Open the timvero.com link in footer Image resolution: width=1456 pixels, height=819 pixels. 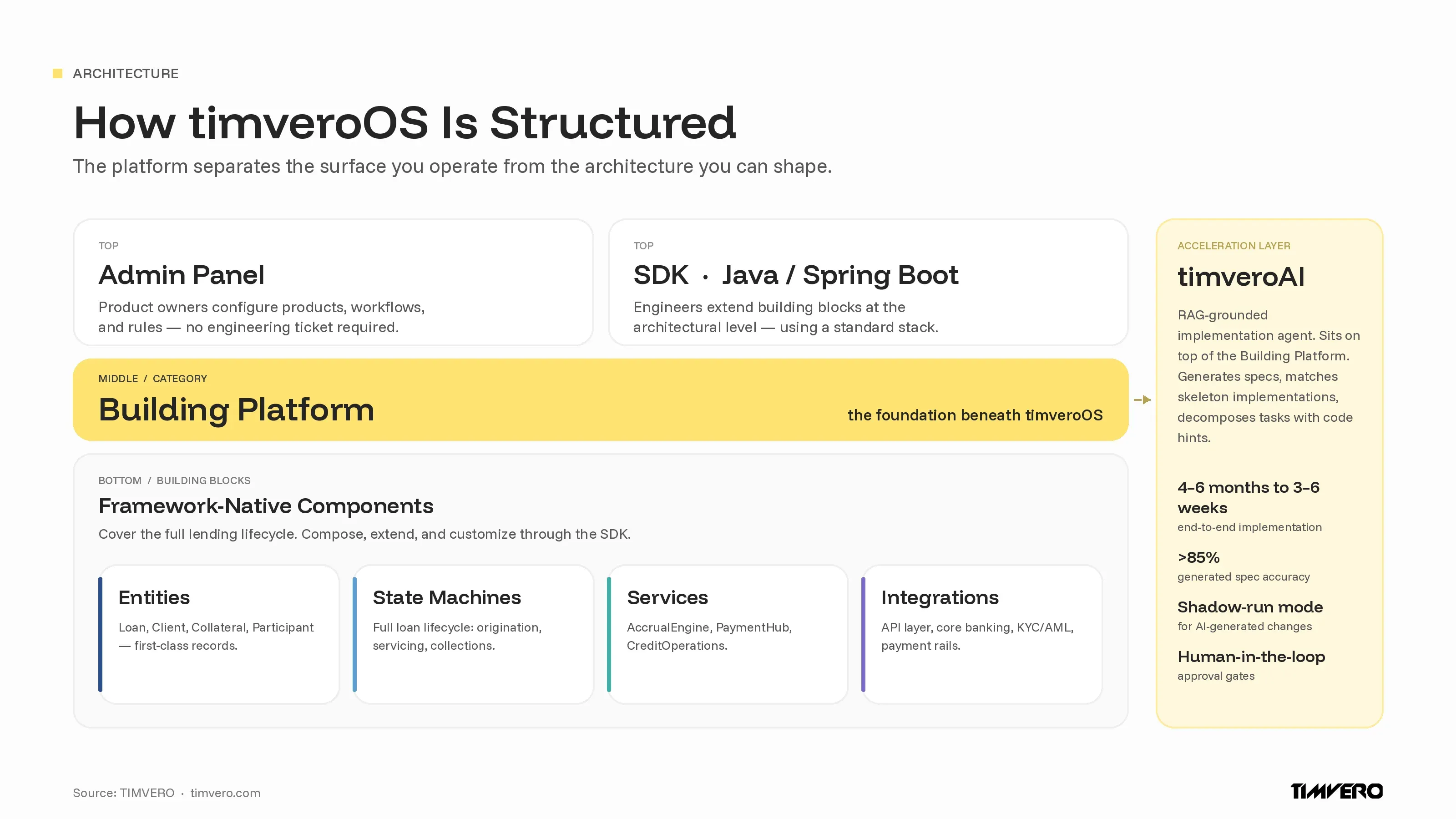pos(226,794)
